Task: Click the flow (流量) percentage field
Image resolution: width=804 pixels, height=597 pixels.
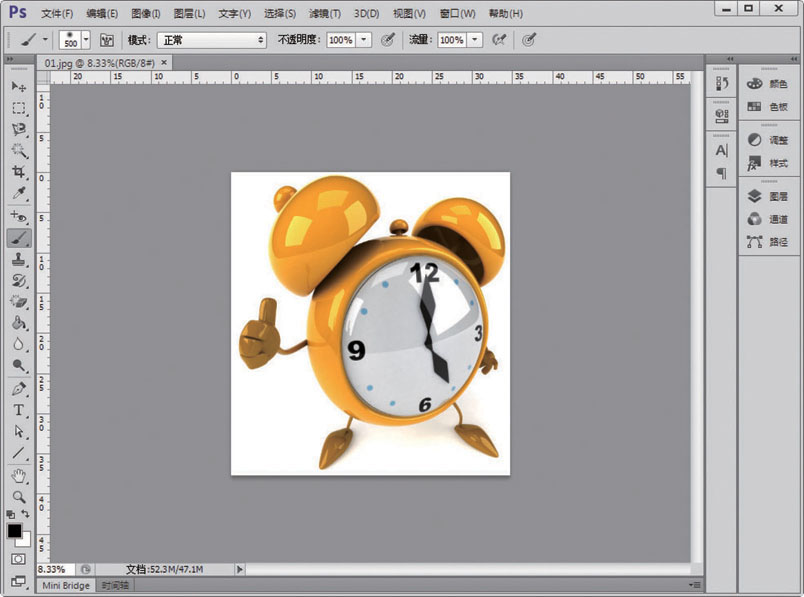Action: tap(451, 40)
